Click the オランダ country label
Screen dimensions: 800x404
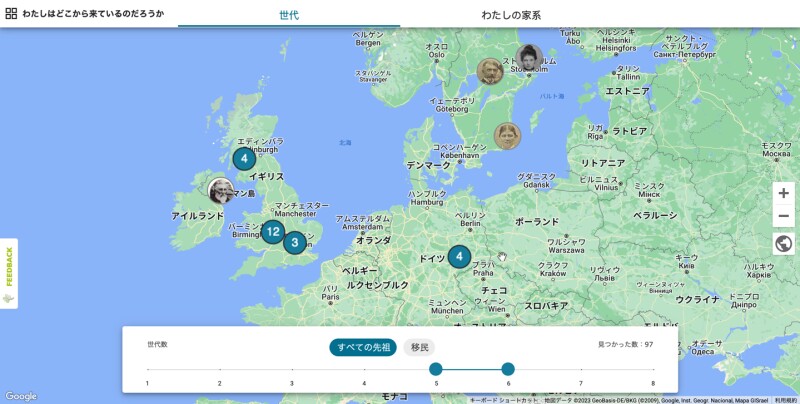[373, 240]
